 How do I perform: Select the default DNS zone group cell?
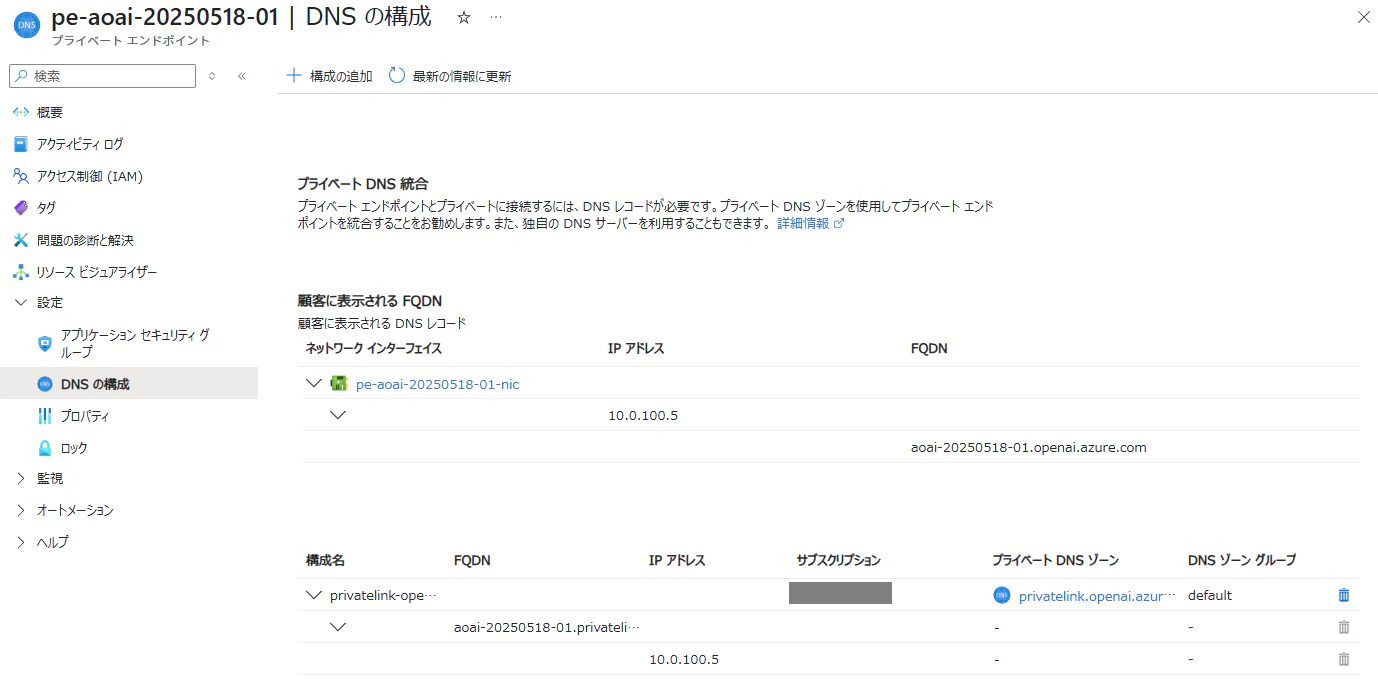pyautogui.click(x=1210, y=595)
